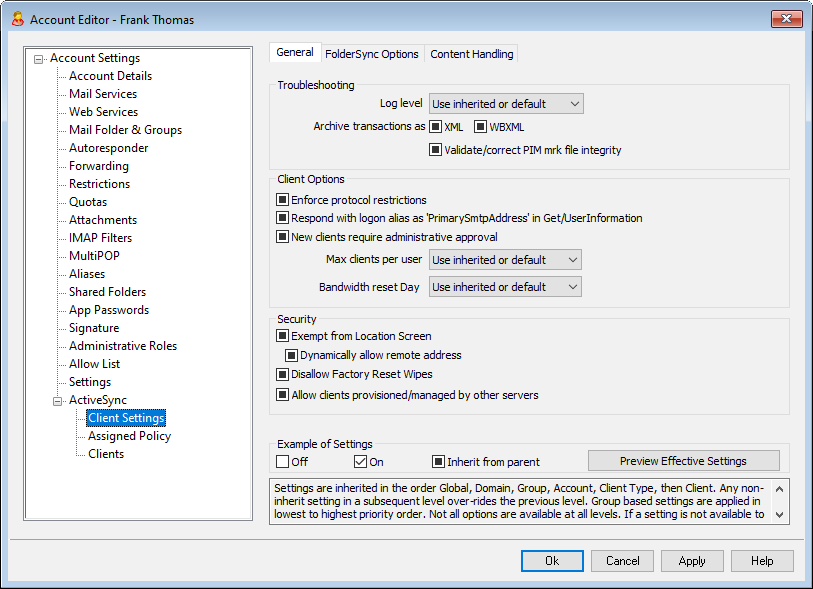Switch to the Content Handling tab
This screenshot has height=589, width=813.
pos(471,54)
